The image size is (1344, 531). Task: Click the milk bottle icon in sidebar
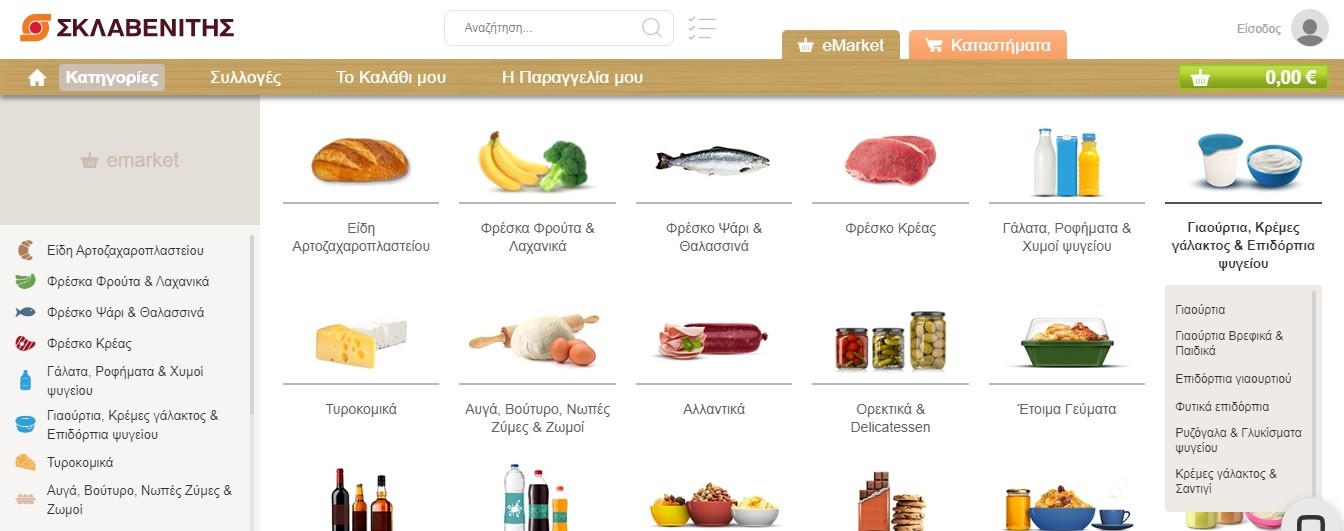(x=26, y=380)
